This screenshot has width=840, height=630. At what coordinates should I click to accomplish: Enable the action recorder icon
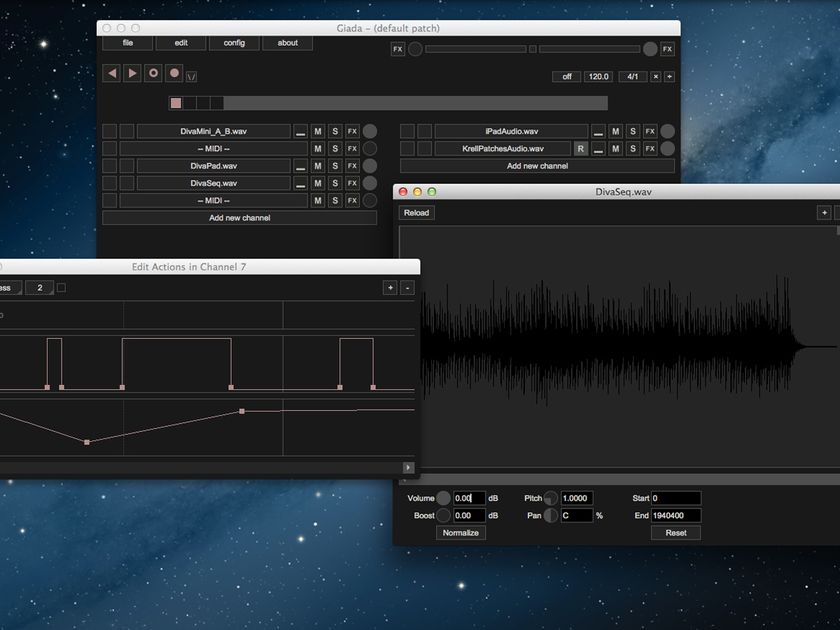coord(152,72)
